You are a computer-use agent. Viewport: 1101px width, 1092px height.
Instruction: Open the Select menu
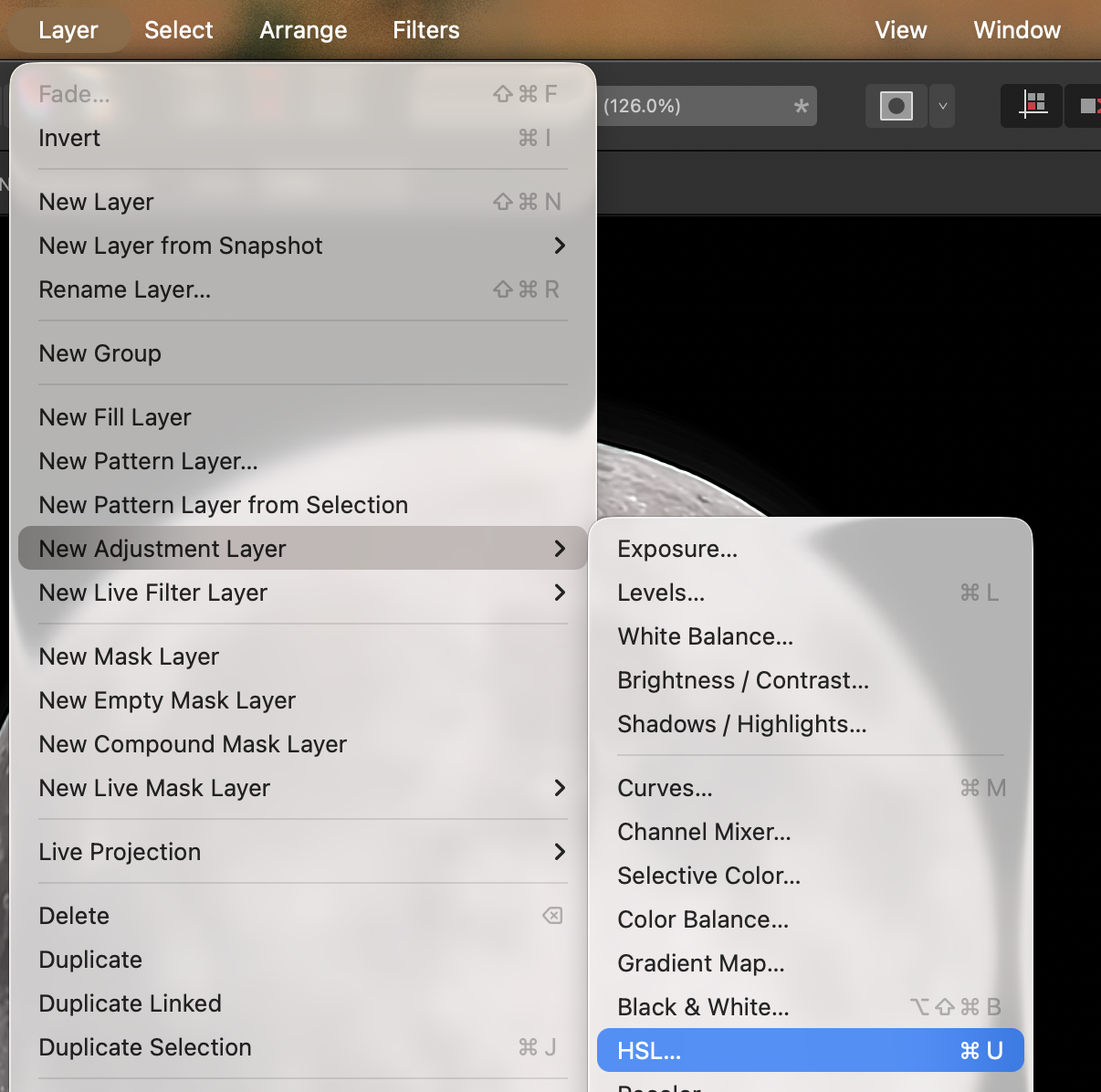tap(178, 30)
